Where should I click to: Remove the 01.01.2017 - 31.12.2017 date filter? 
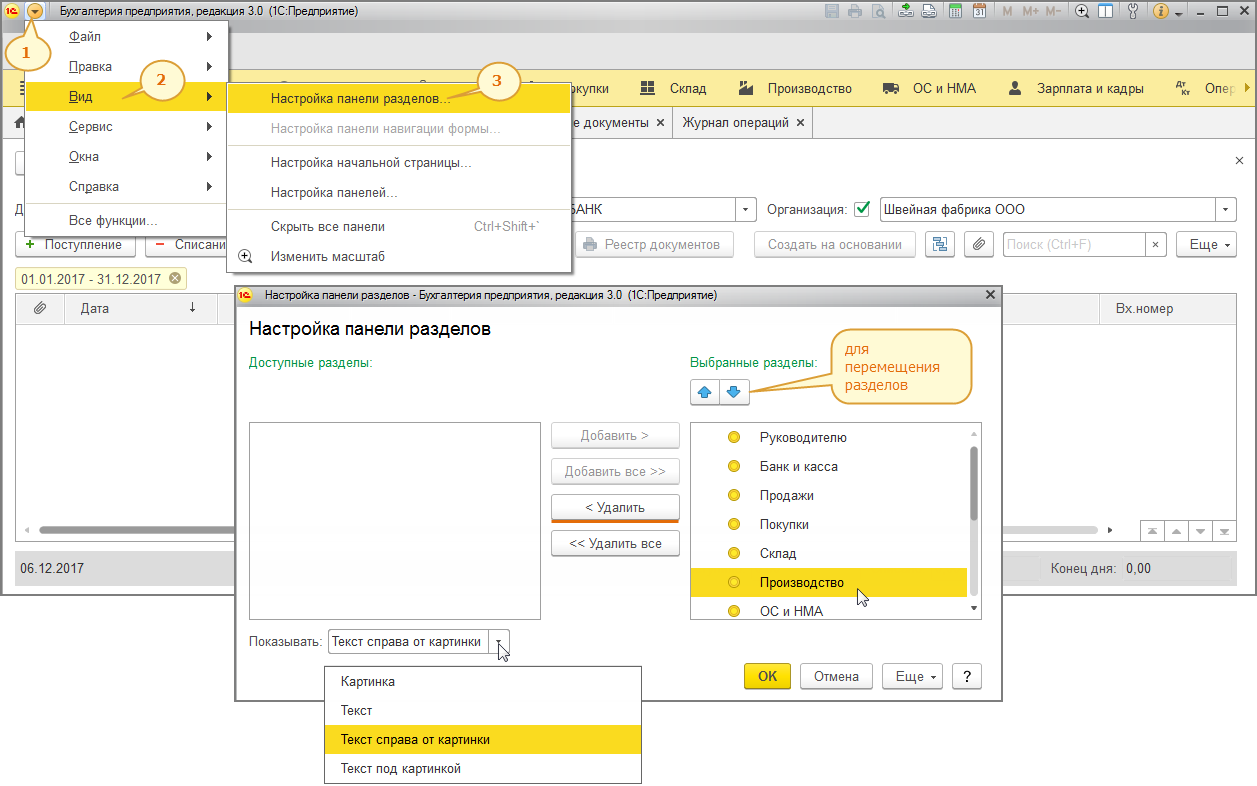tap(175, 278)
